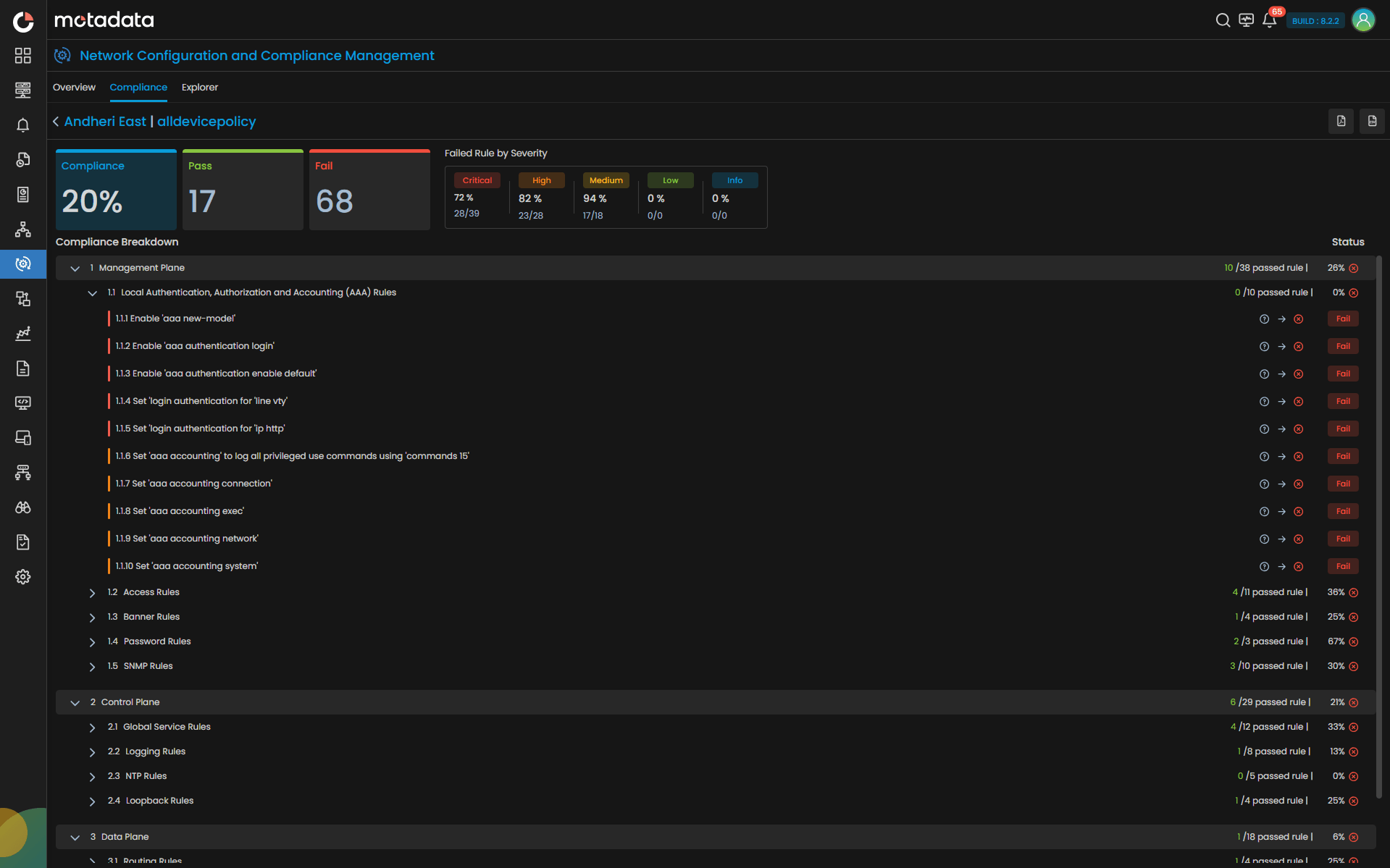The height and width of the screenshot is (868, 1390).
Task: Collapse the Local Authentication AAA Rules group
Action: (x=92, y=293)
